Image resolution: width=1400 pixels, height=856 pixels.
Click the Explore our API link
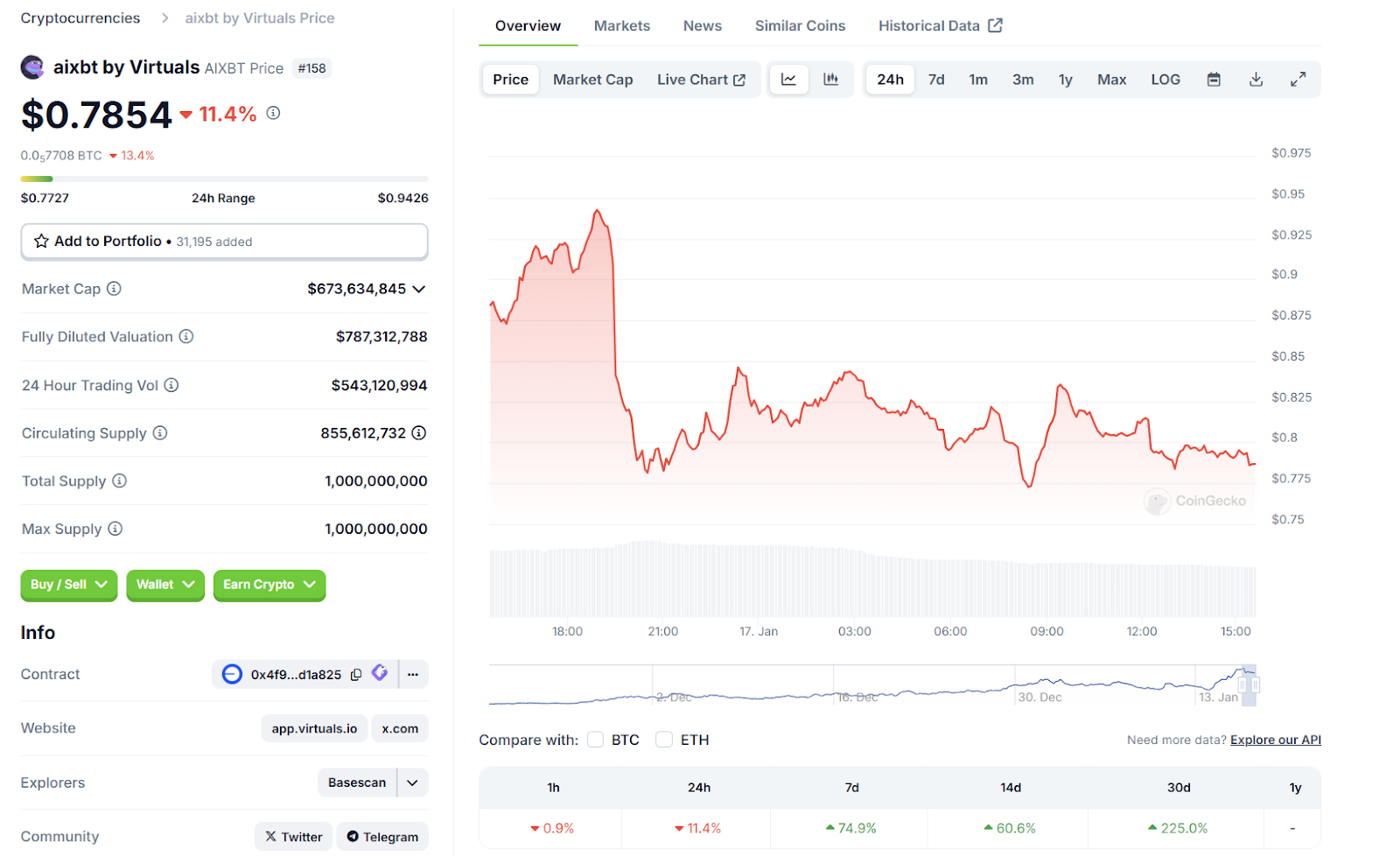tap(1276, 740)
